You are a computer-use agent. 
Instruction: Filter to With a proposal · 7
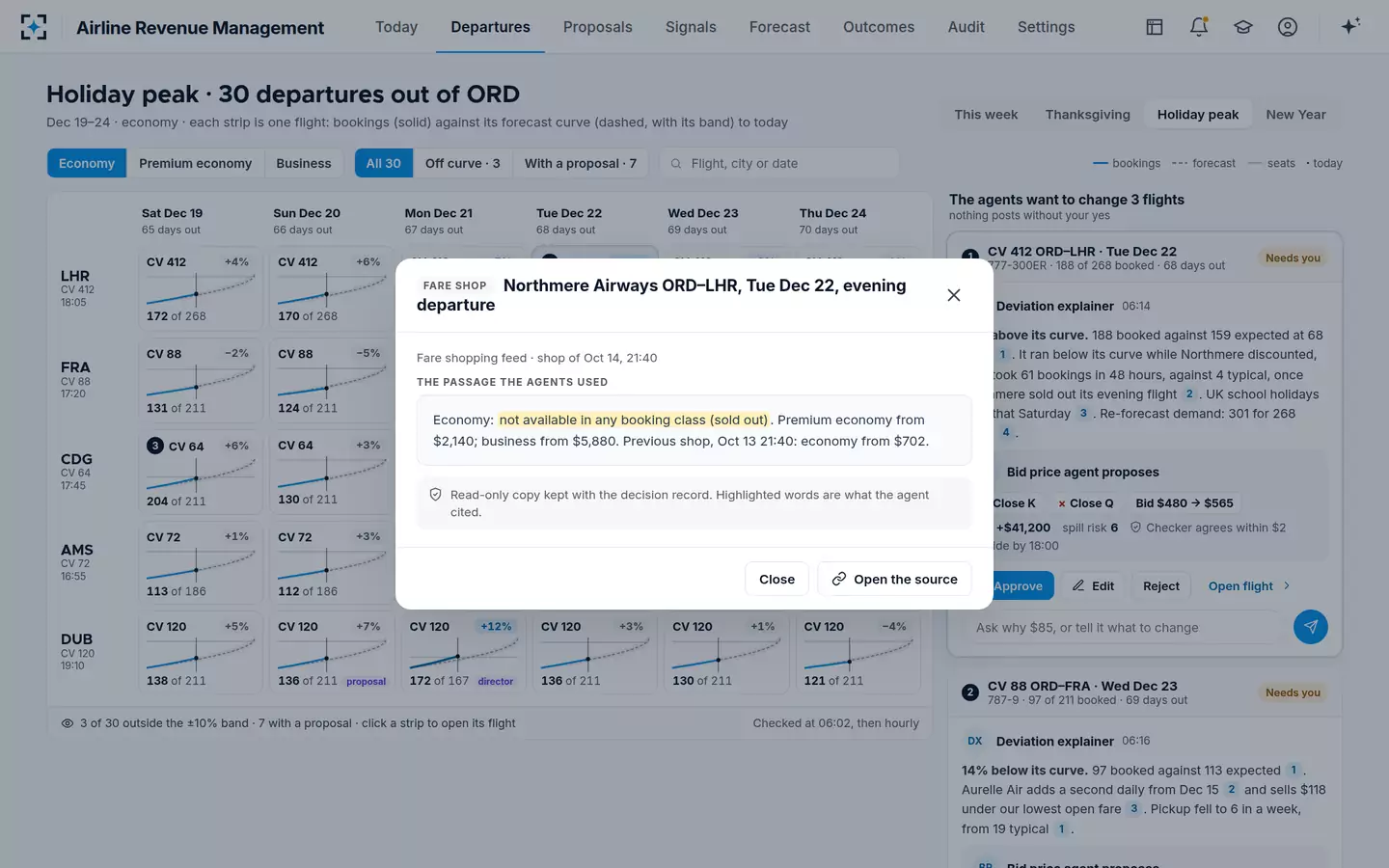coord(581,163)
